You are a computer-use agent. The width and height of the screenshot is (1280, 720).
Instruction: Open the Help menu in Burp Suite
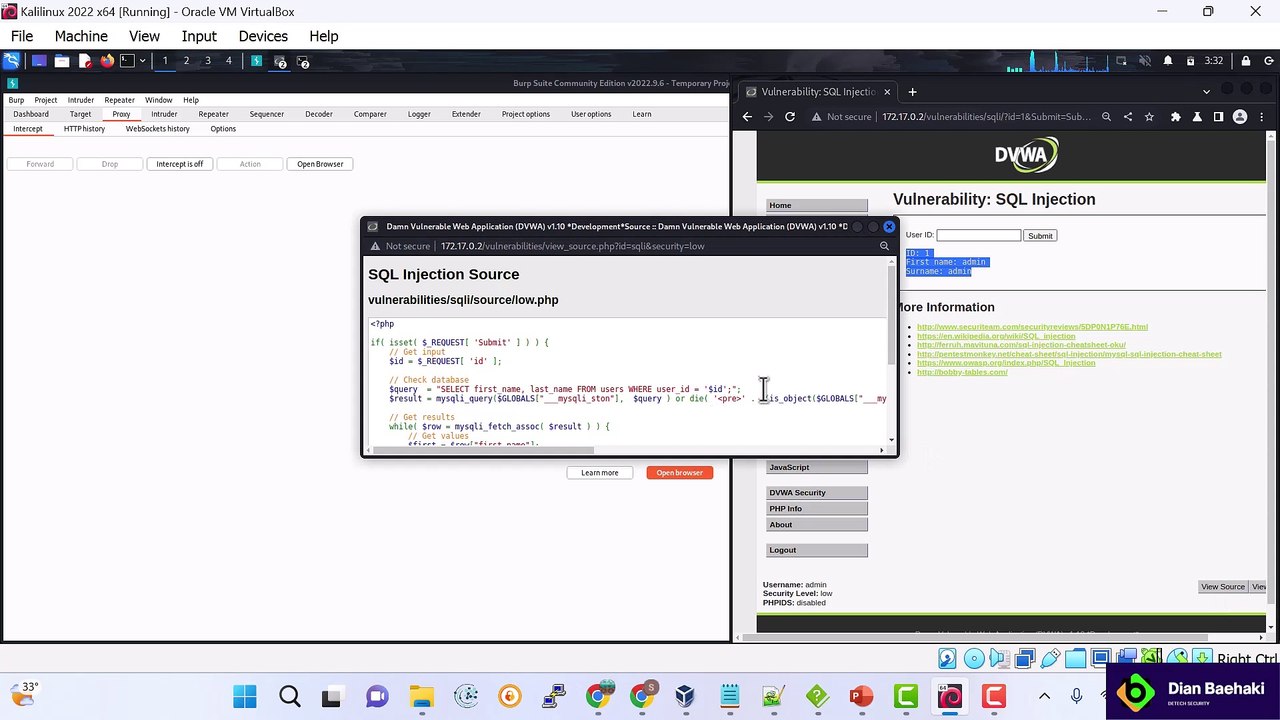191,100
